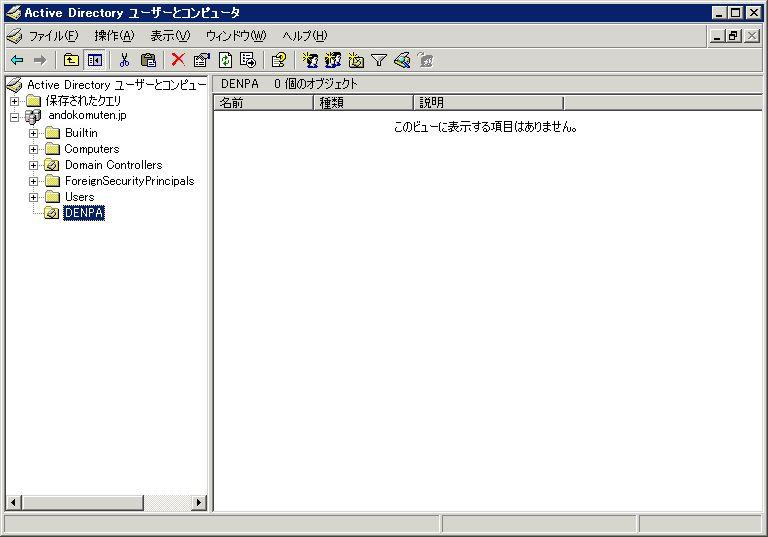Select the Active Directory root tree node

point(117,85)
